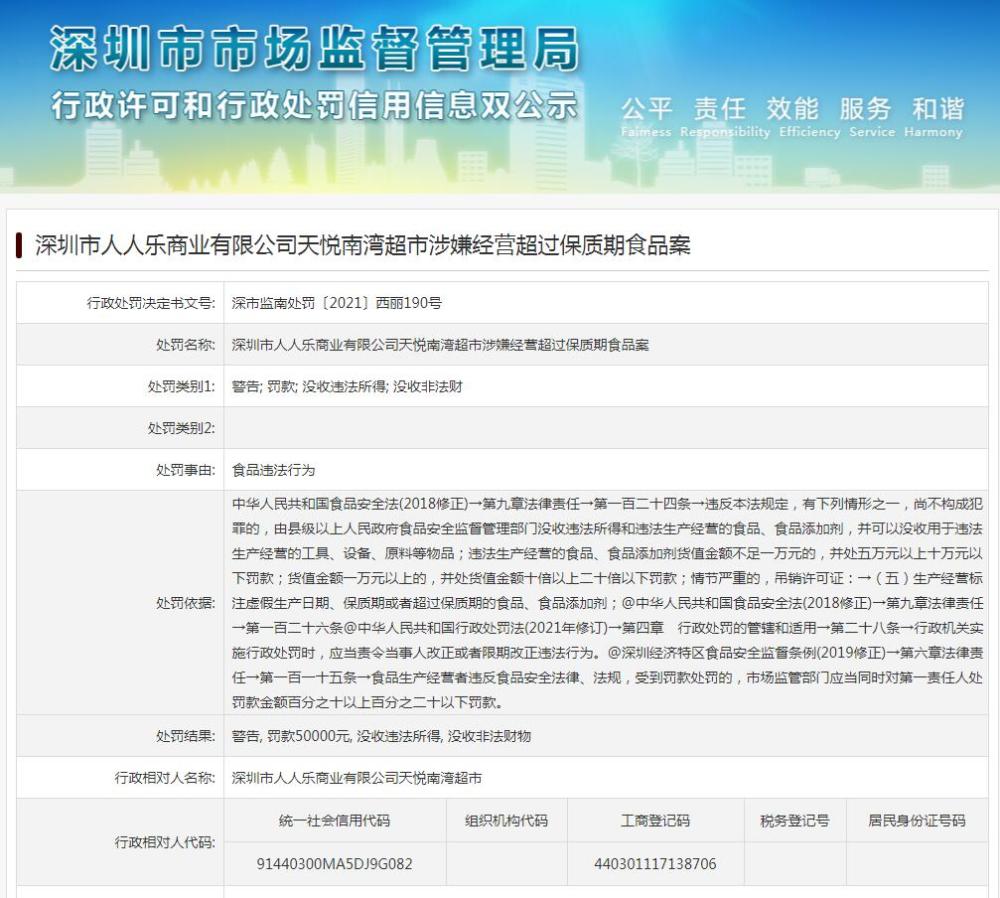Image resolution: width=1000 pixels, height=898 pixels.
Task: Click the 行政相对人名称 value cell
Action: point(357,777)
